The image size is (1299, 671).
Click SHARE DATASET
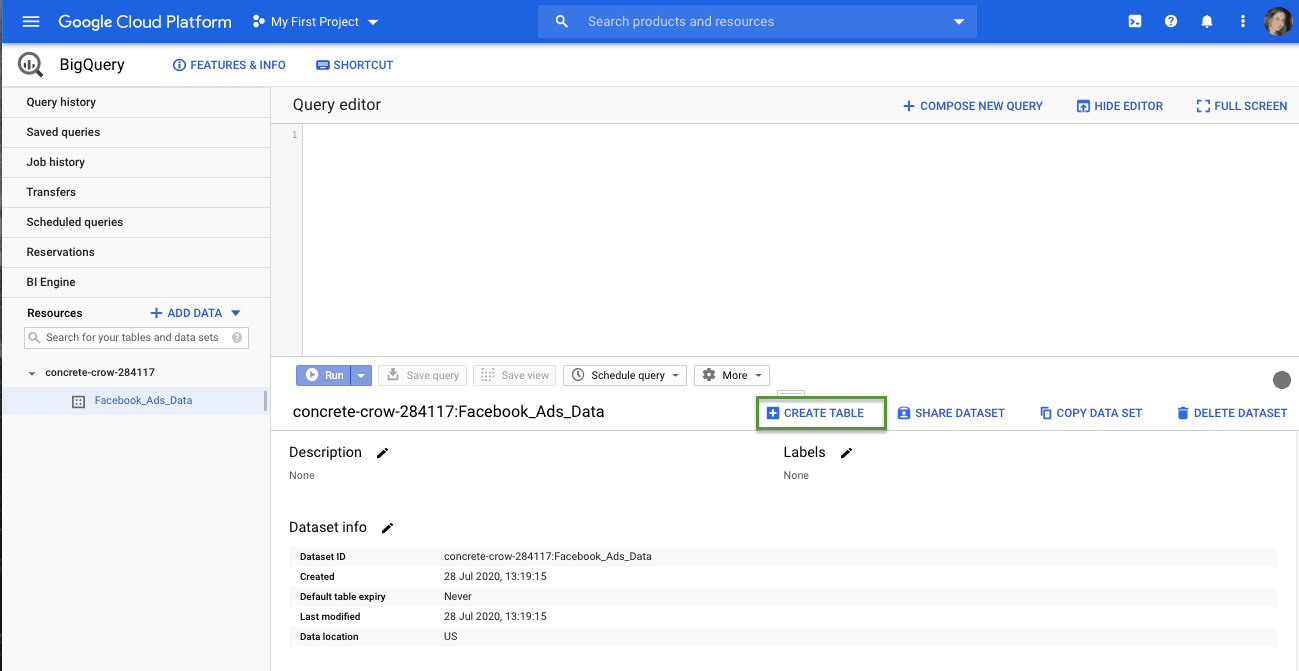951,413
